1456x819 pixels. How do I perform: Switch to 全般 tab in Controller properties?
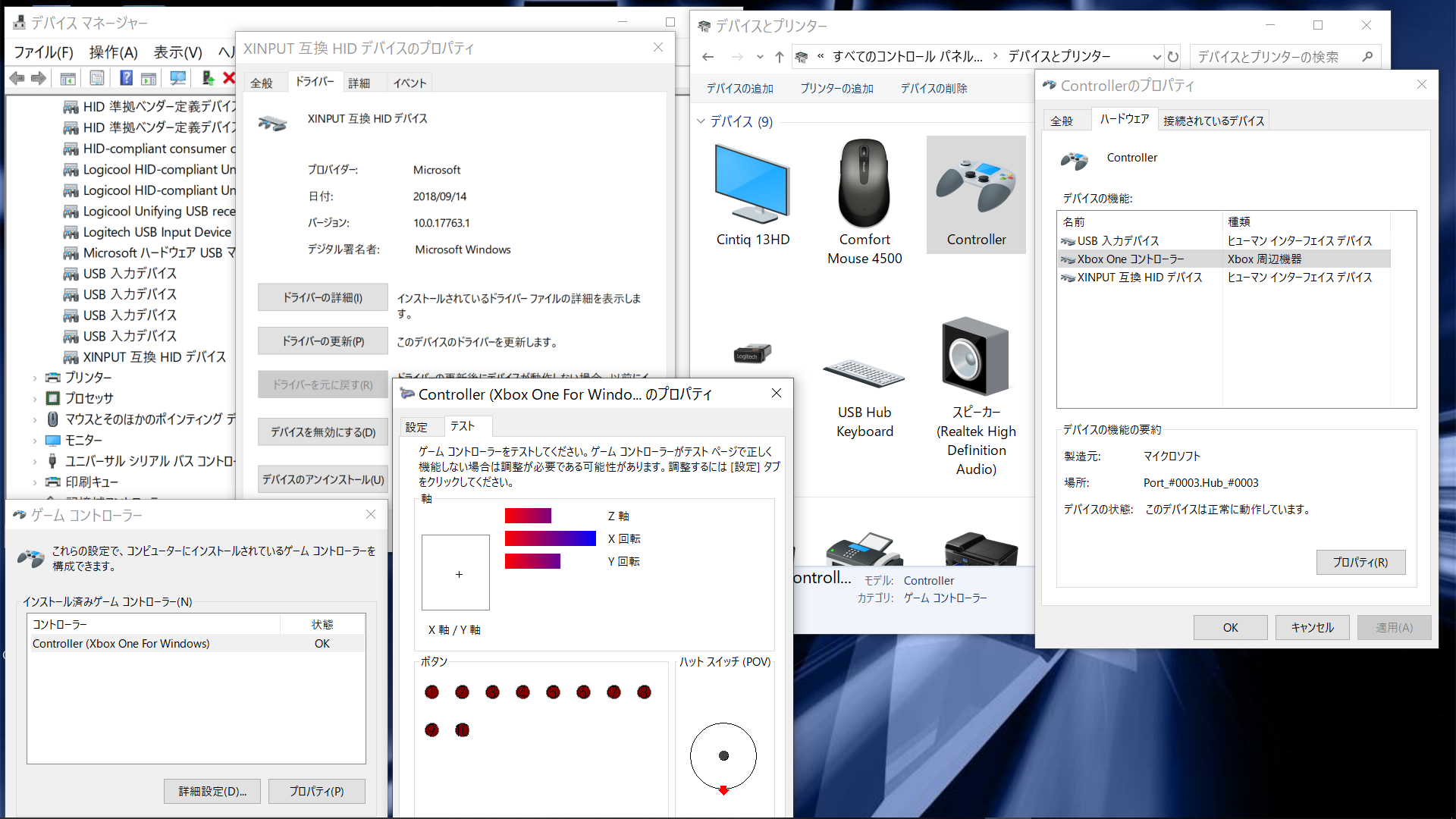click(1062, 121)
